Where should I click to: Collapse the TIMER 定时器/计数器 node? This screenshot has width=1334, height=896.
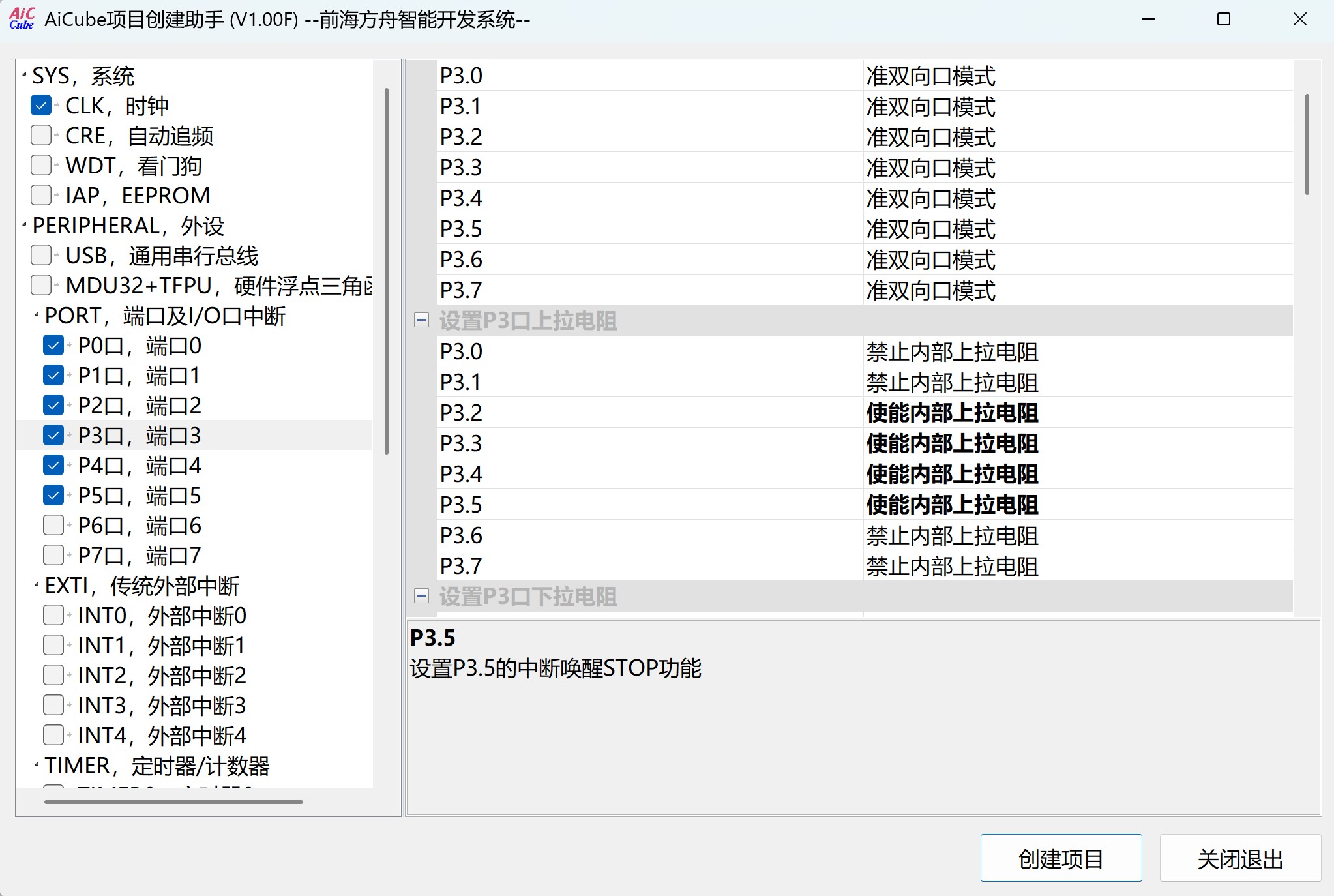pos(37,765)
